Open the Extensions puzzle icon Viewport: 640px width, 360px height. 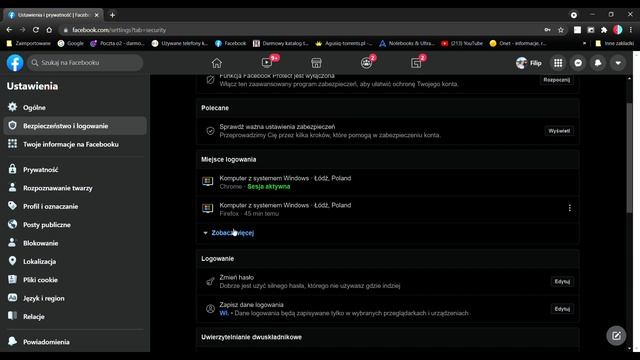tap(604, 30)
